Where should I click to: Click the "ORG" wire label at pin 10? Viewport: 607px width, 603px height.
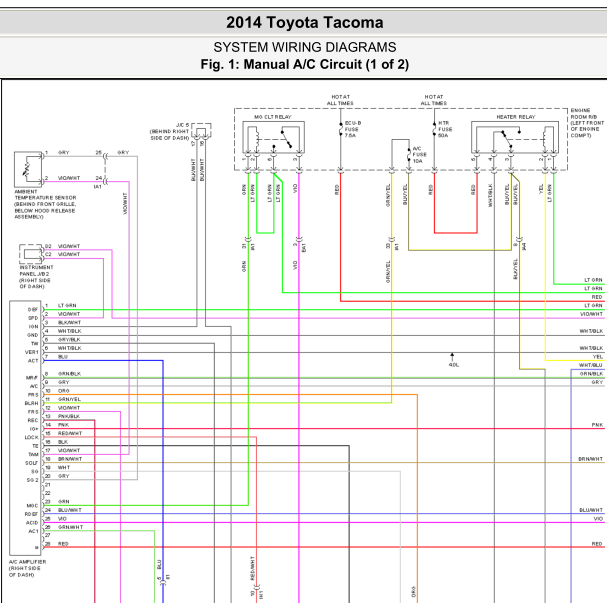pyautogui.click(x=63, y=391)
